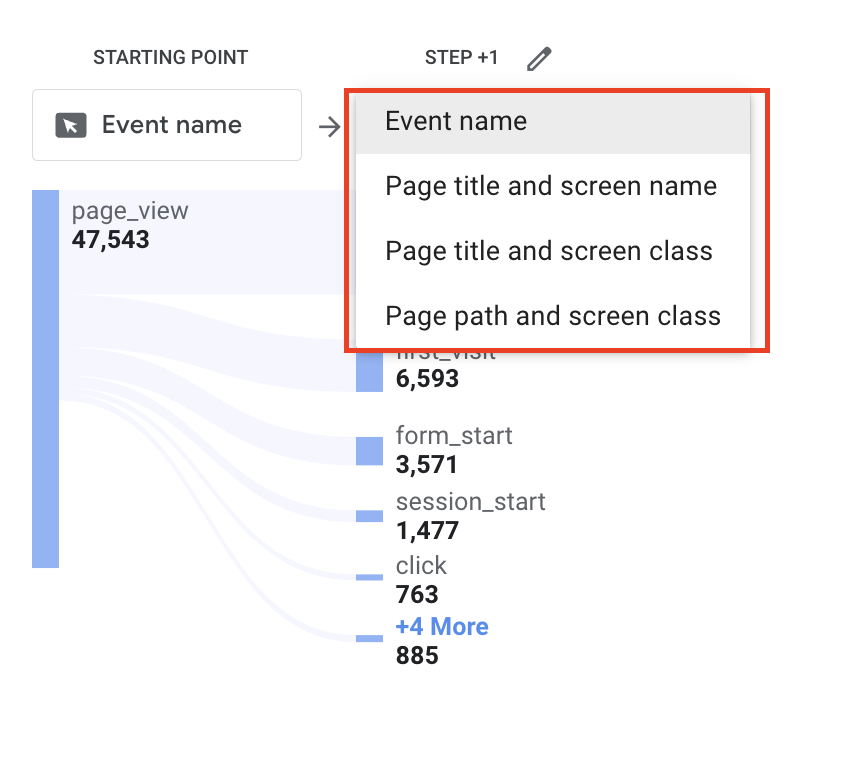Image resolution: width=845 pixels, height=766 pixels.
Task: Click the cursor icon in the starting point box
Action: (x=71, y=125)
